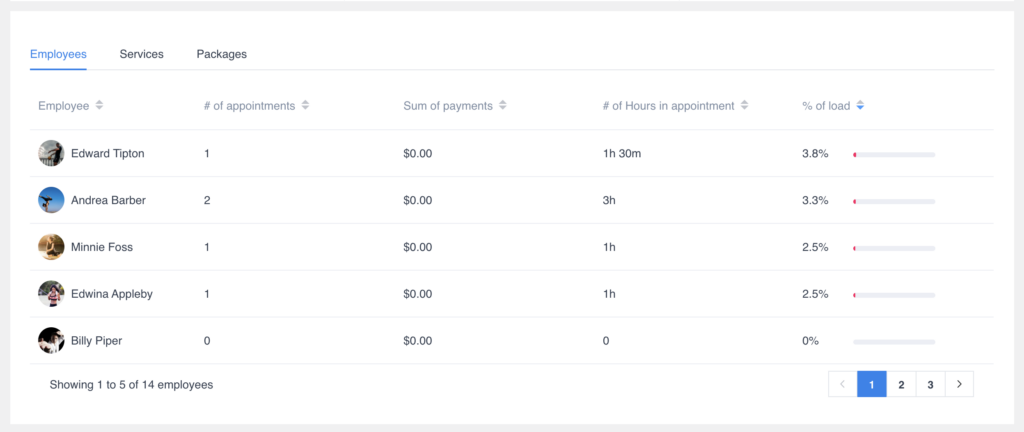Click Edward Tipton's load progress bar

[894, 154]
